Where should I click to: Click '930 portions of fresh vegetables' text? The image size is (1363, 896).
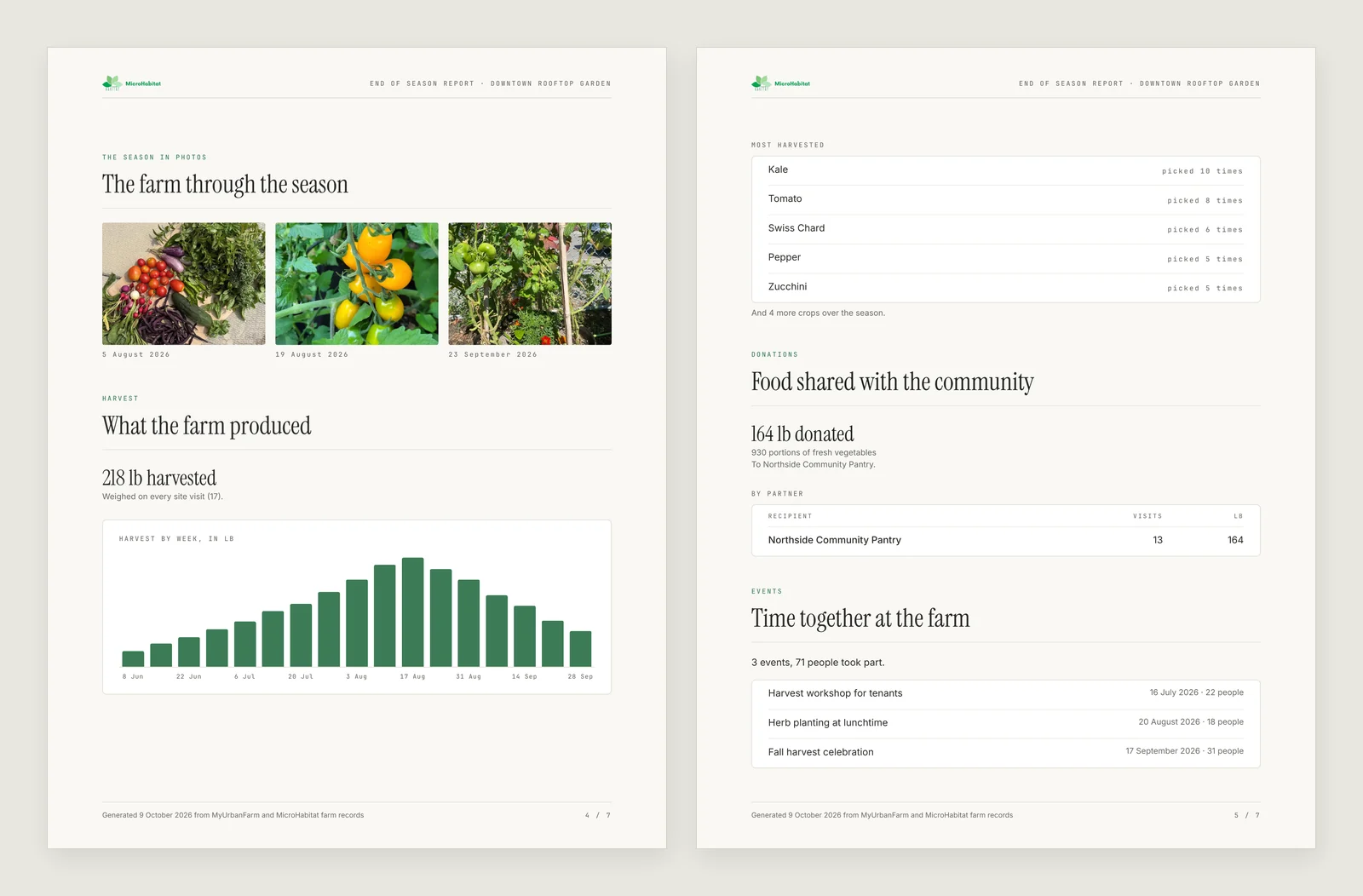coord(814,452)
